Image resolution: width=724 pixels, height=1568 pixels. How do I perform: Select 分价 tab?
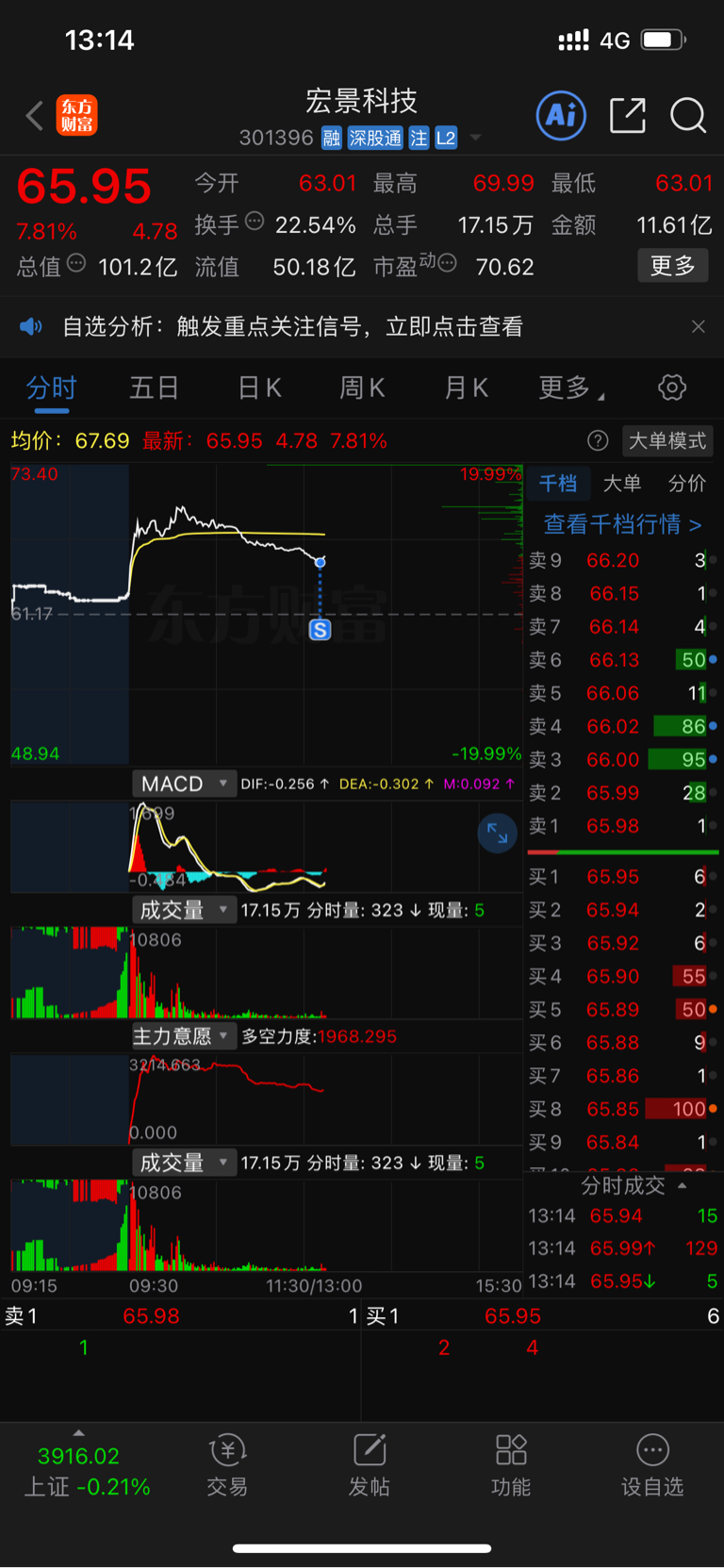pos(687,484)
